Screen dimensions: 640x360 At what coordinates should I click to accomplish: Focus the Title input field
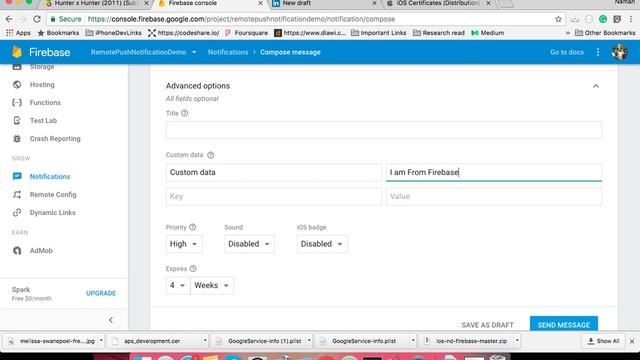click(x=384, y=130)
